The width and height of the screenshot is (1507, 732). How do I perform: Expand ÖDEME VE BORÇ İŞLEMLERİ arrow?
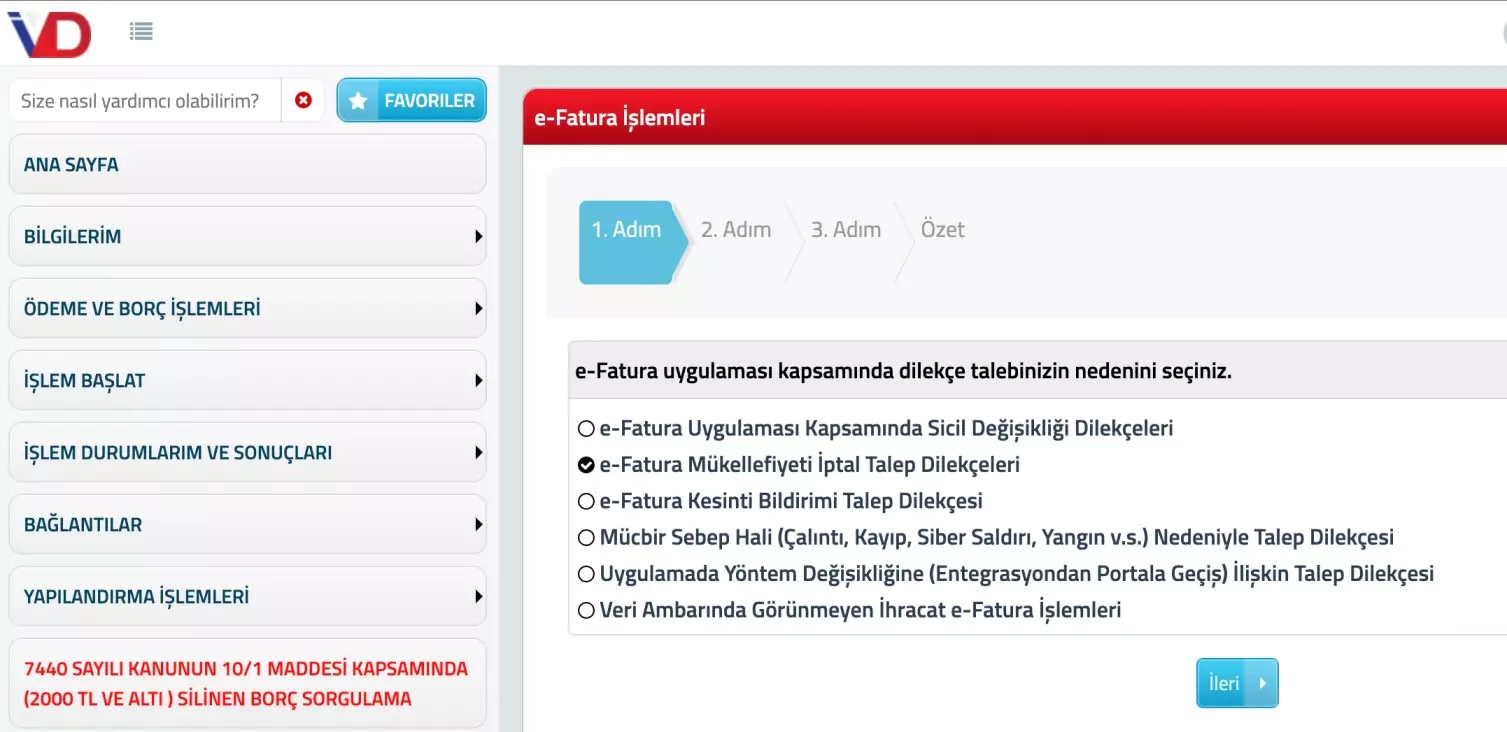[x=478, y=309]
